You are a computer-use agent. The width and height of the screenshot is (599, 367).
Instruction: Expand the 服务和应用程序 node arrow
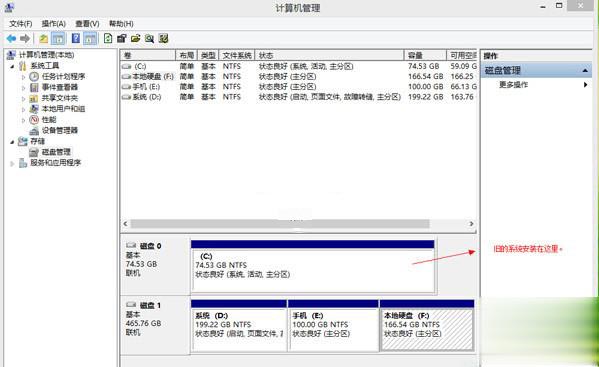pos(12,163)
